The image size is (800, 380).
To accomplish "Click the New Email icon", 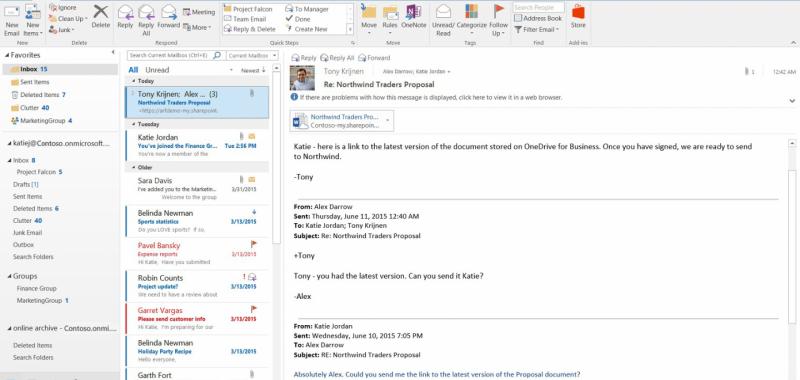I will (11, 12).
